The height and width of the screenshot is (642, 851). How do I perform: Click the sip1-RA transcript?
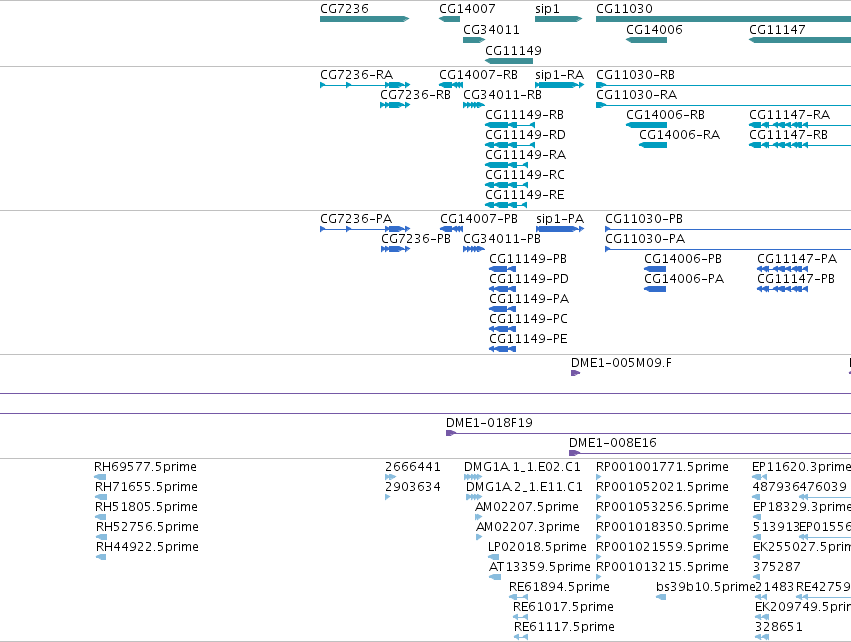point(560,85)
